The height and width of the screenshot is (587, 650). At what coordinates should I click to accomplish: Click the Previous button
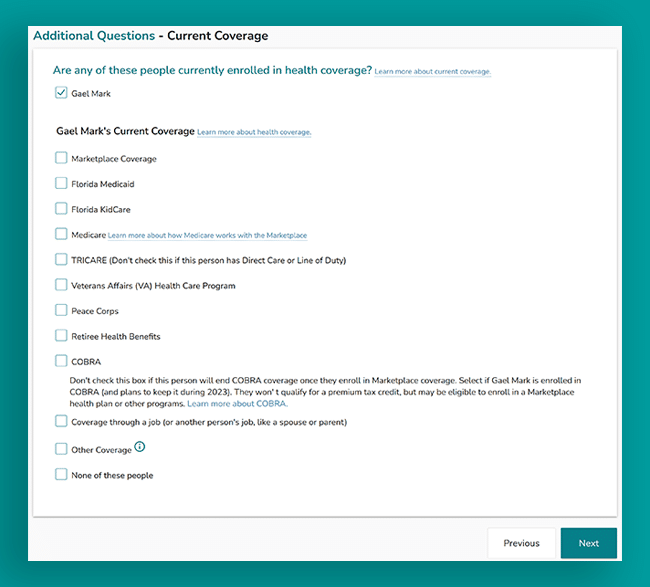click(x=521, y=543)
